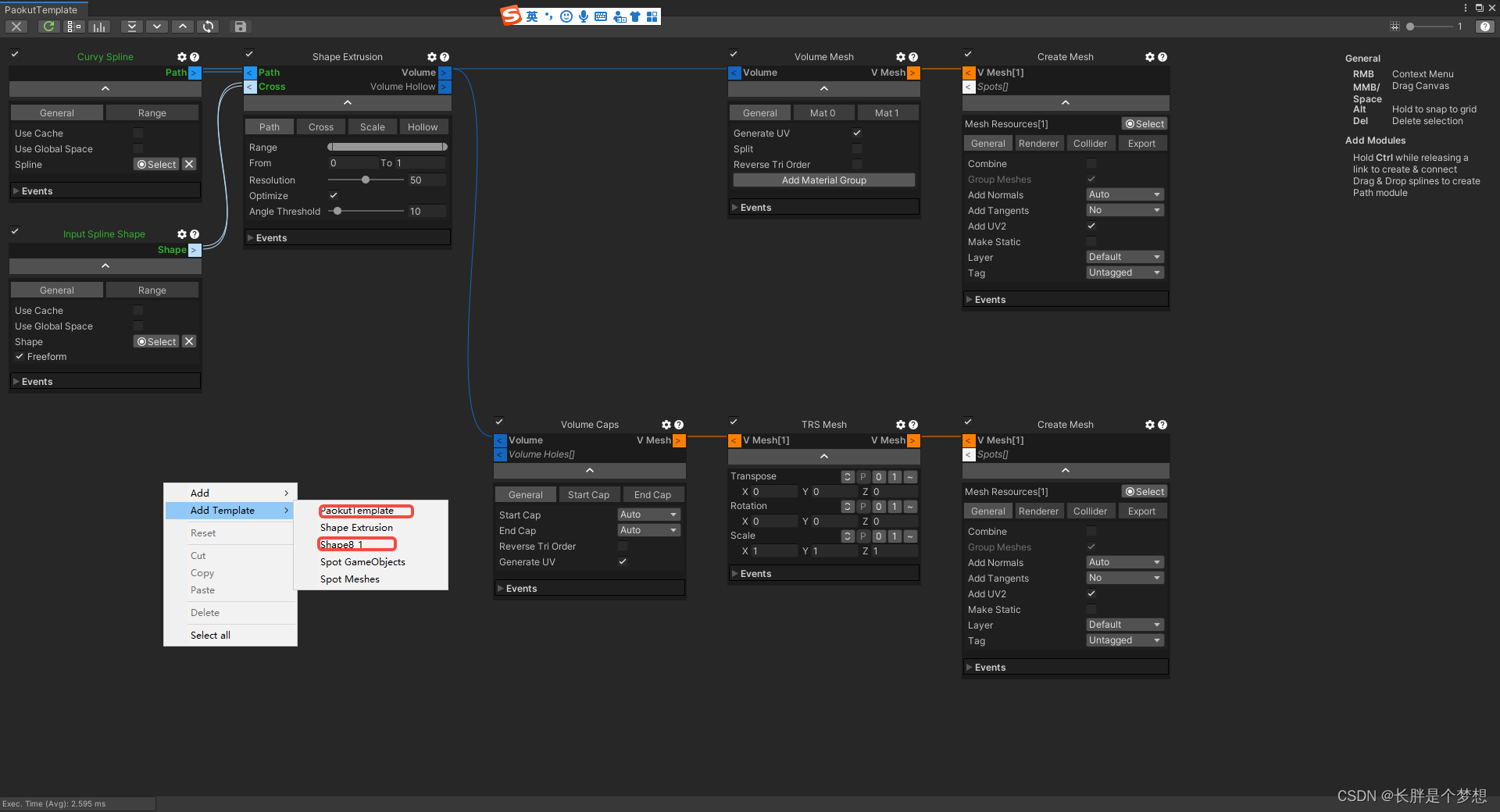1500x812 pixels.
Task: Adjust the canvas zoom slider at top-right
Action: click(x=1429, y=27)
